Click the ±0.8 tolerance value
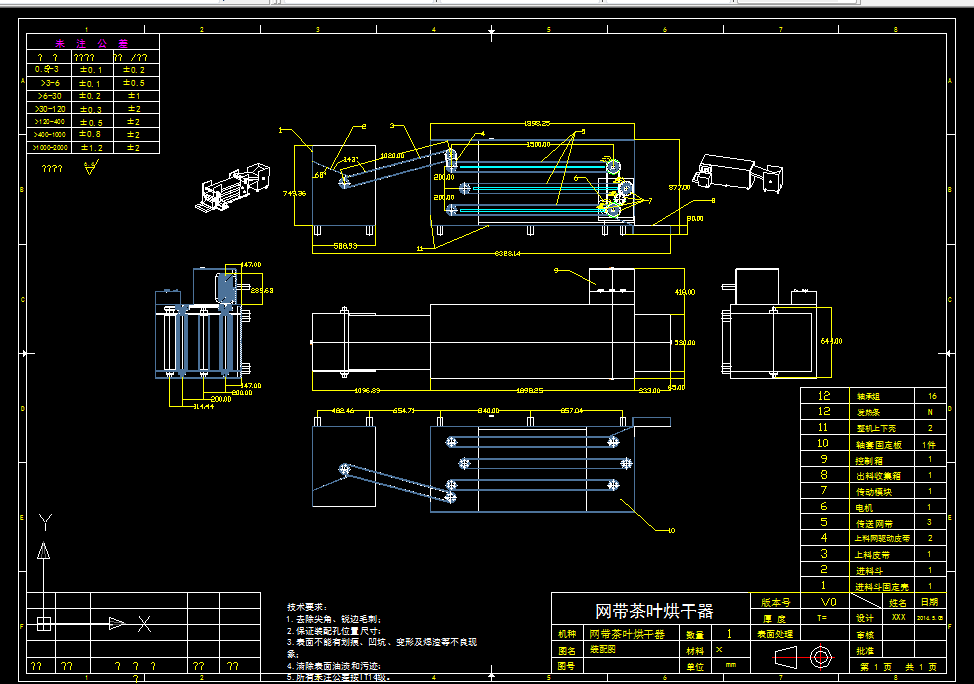The image size is (974, 684). [90, 134]
